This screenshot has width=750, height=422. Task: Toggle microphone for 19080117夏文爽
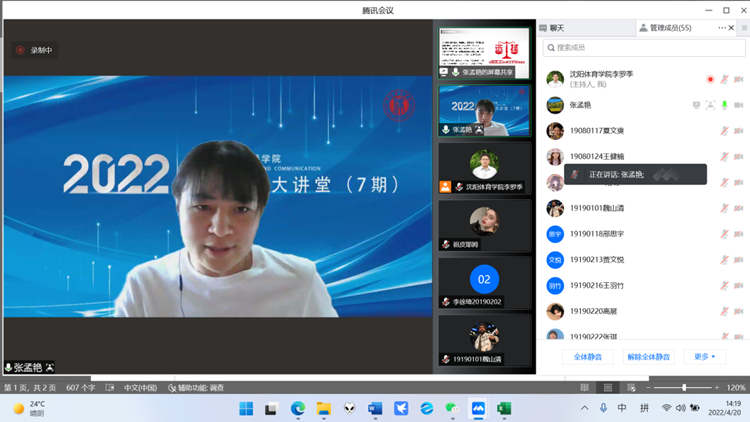[725, 131]
